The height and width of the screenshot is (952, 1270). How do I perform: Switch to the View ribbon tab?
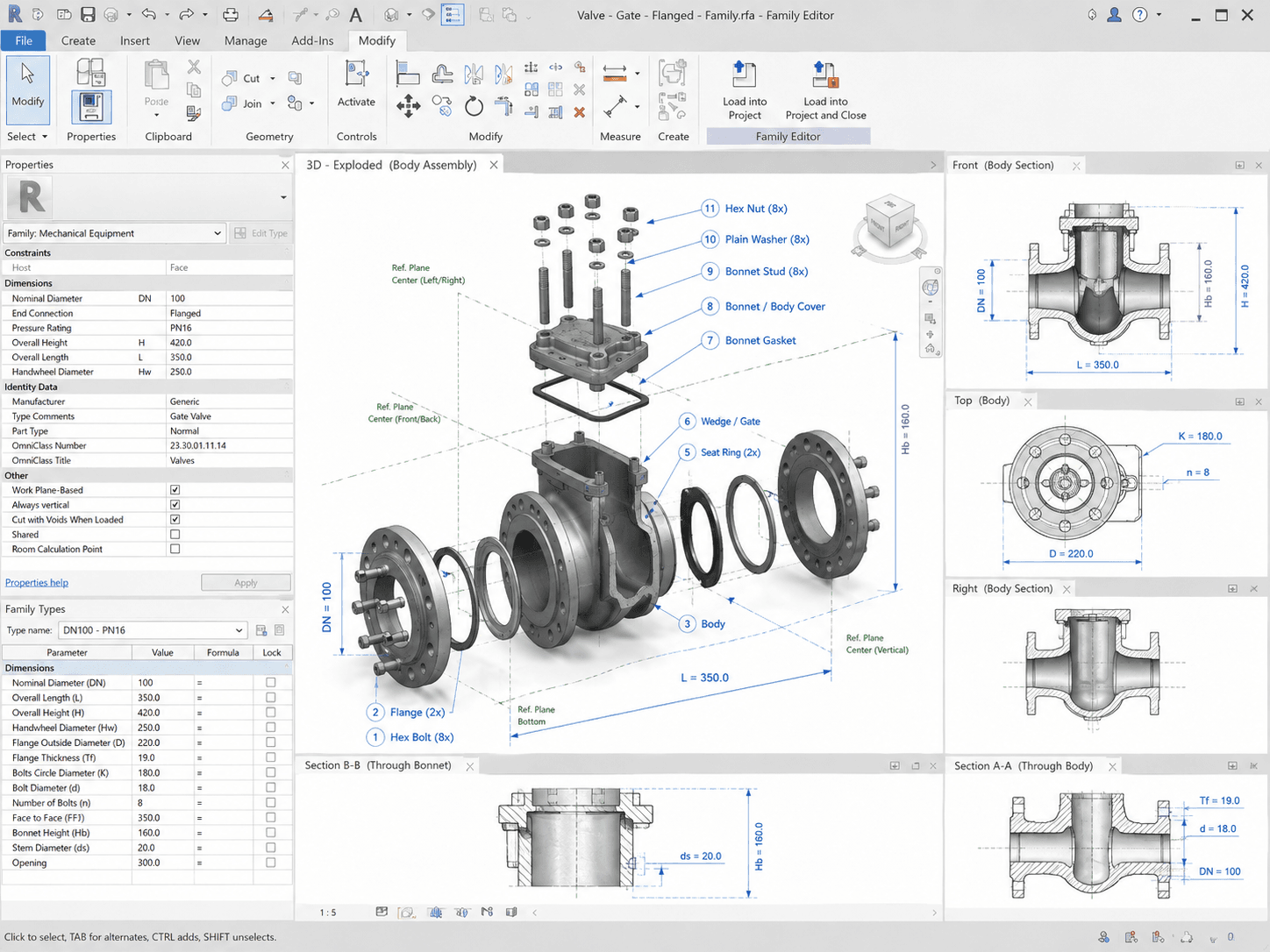click(x=187, y=40)
